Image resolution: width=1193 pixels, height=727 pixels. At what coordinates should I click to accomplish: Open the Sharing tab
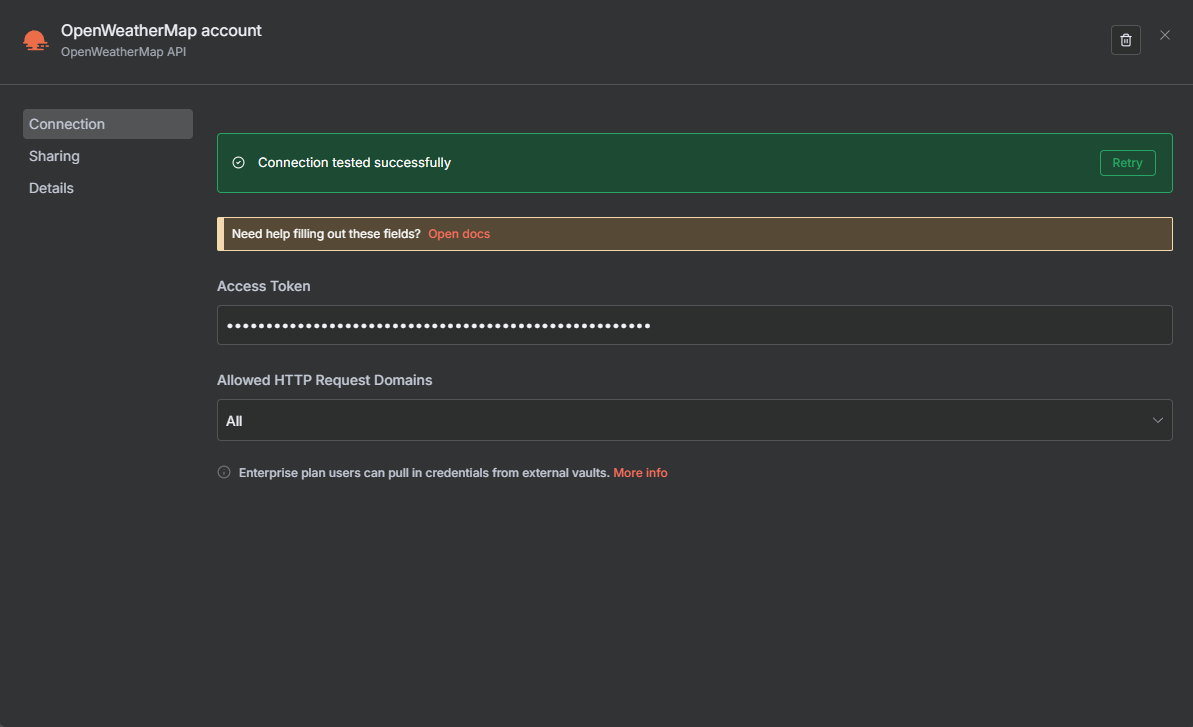[x=54, y=156]
